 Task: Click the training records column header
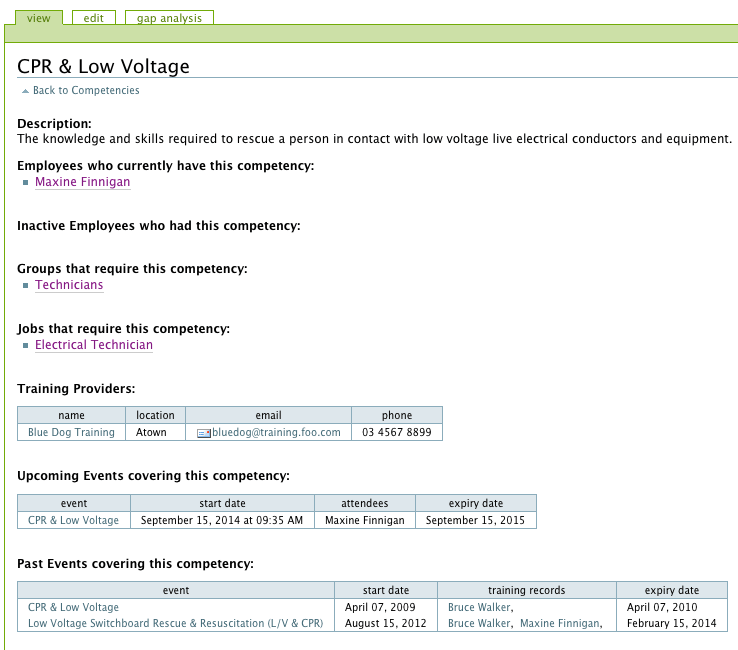pos(527,590)
